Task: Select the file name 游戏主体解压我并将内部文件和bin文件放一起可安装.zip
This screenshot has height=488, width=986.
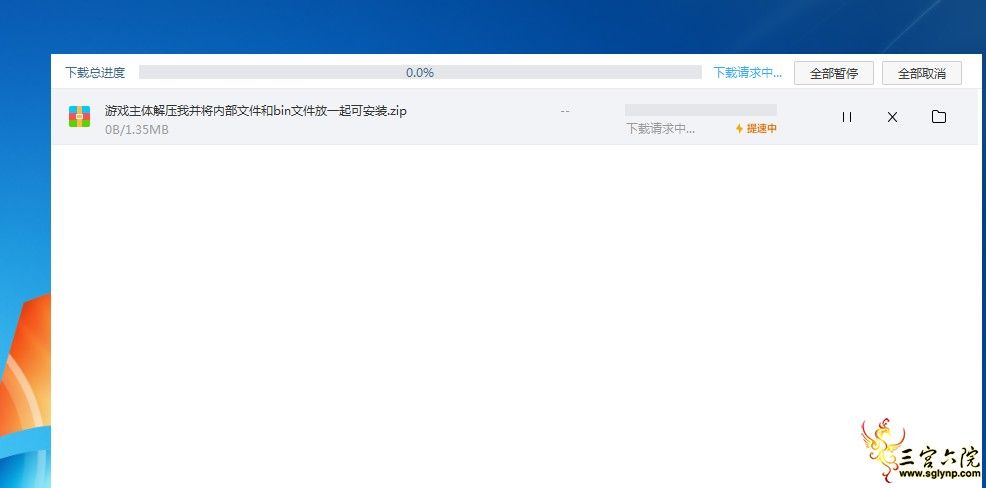Action: (x=256, y=111)
